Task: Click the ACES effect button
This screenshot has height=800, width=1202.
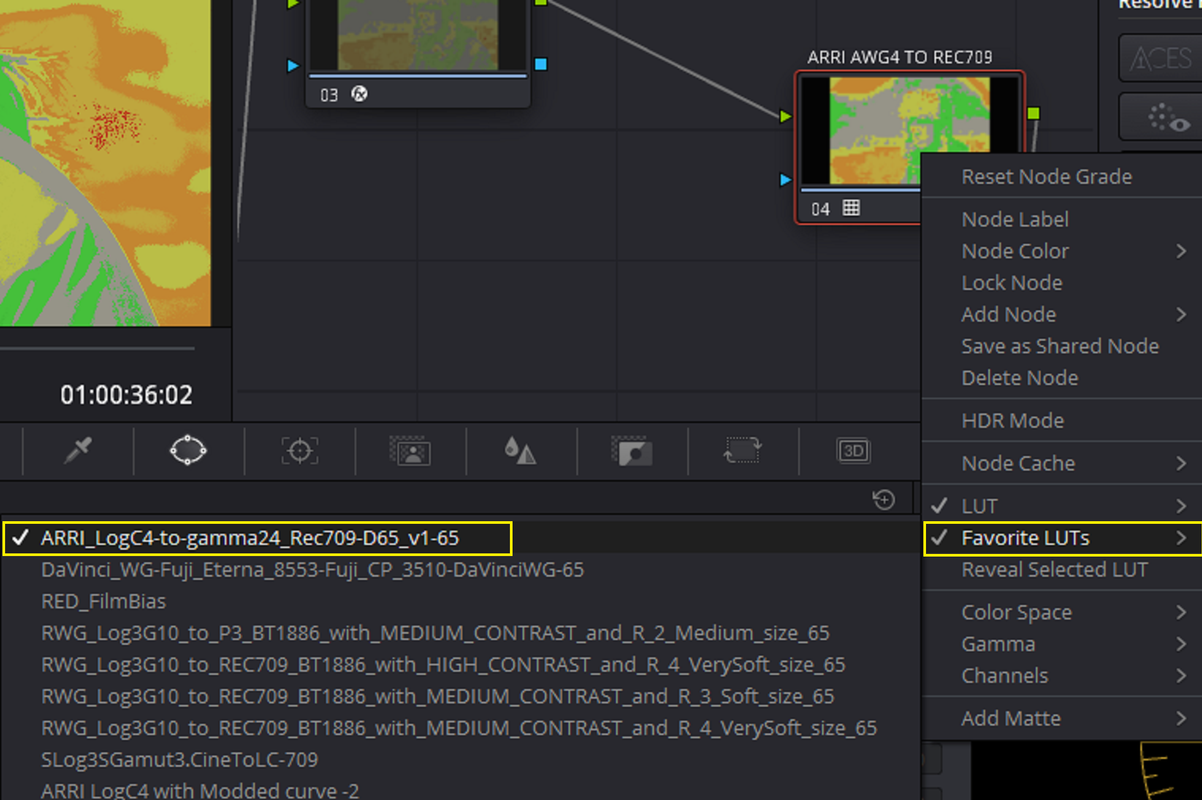Action: [x=1160, y=60]
